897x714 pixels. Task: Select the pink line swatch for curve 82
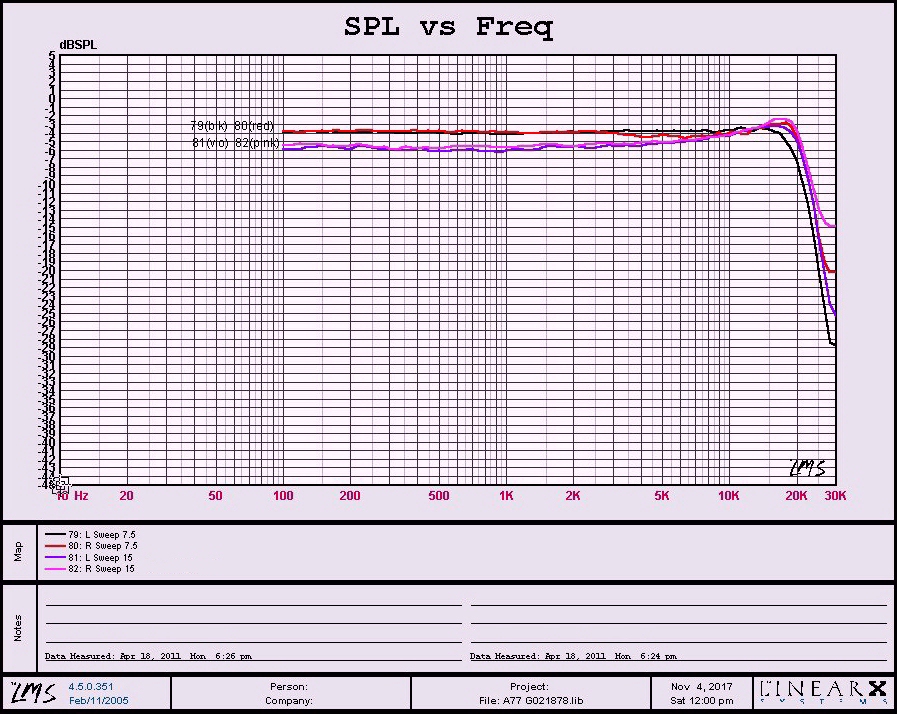[54, 569]
